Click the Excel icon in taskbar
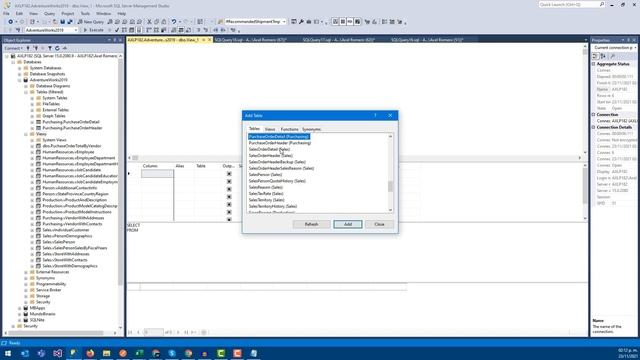The width and height of the screenshot is (640, 360). [139, 353]
